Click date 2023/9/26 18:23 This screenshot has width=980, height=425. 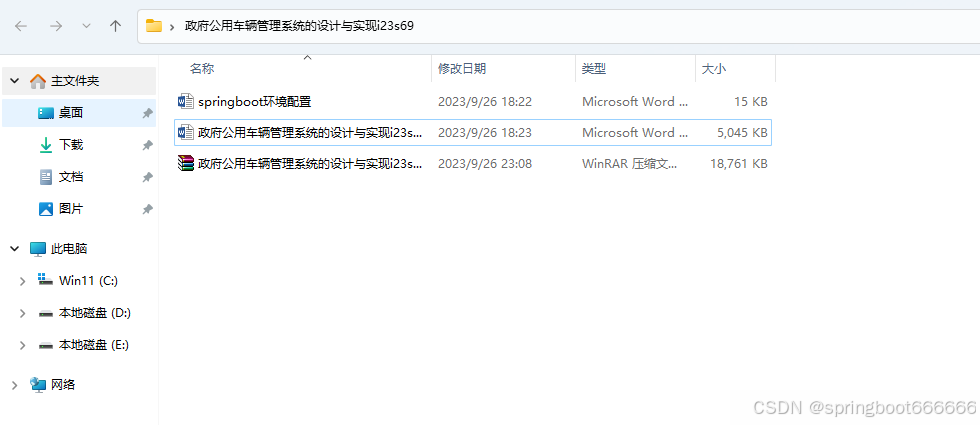point(484,132)
